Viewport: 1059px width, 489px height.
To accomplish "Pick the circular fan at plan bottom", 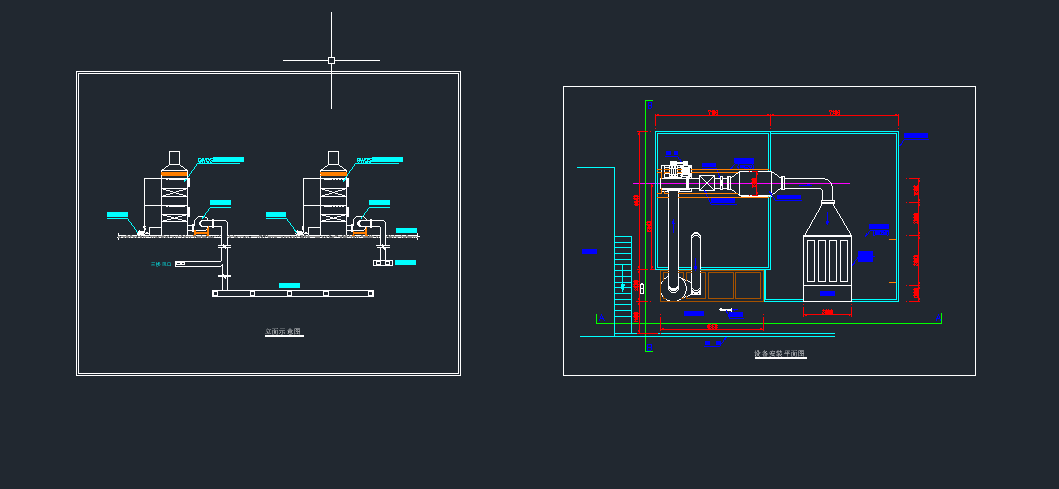I will [673, 286].
